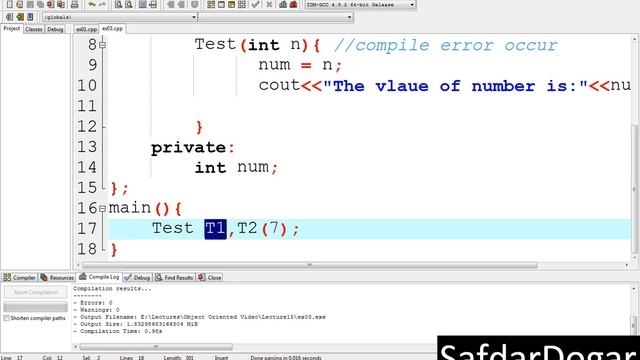Image resolution: width=640 pixels, height=360 pixels.
Task: Switch to the Classes sidebar tab
Action: (33, 29)
